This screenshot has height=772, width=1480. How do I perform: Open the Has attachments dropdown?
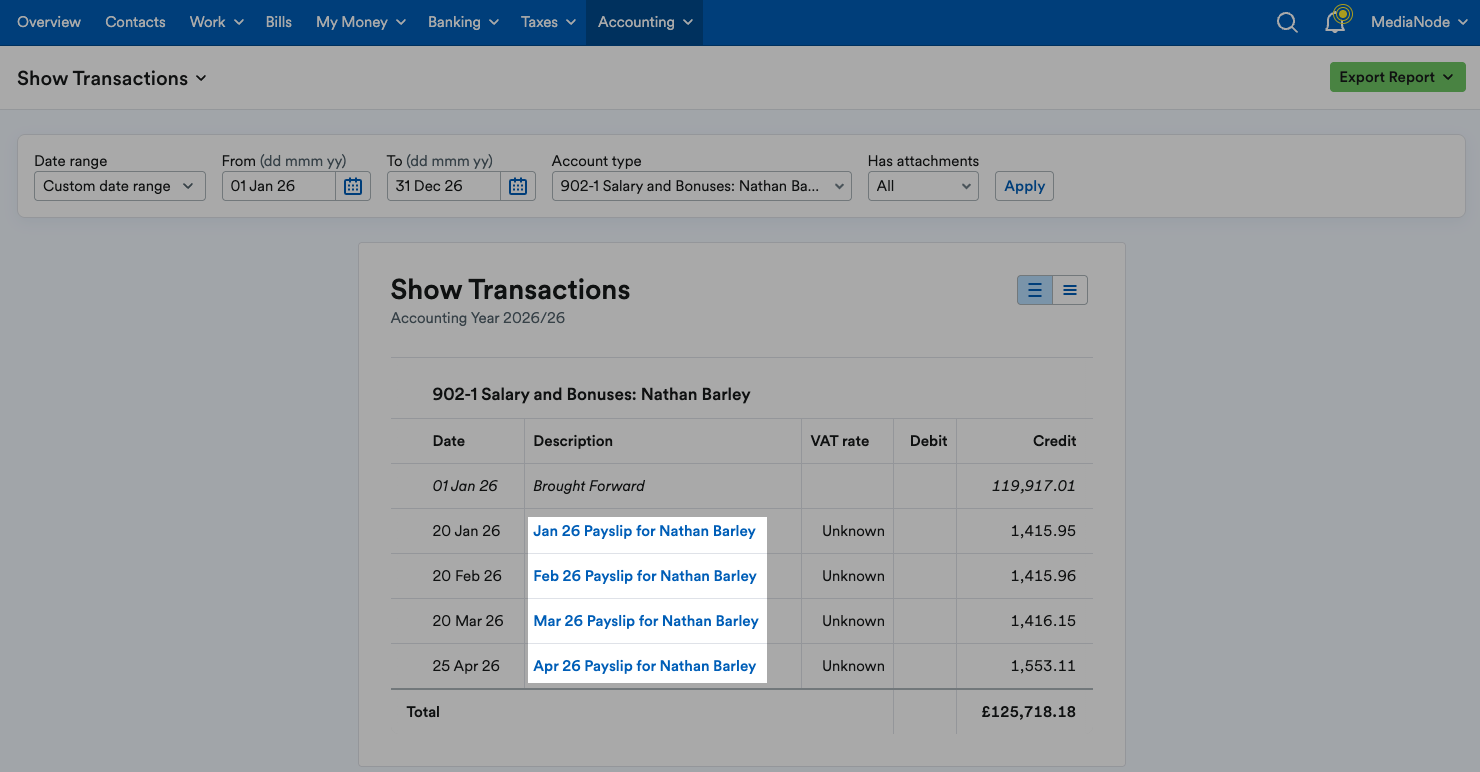(x=923, y=186)
